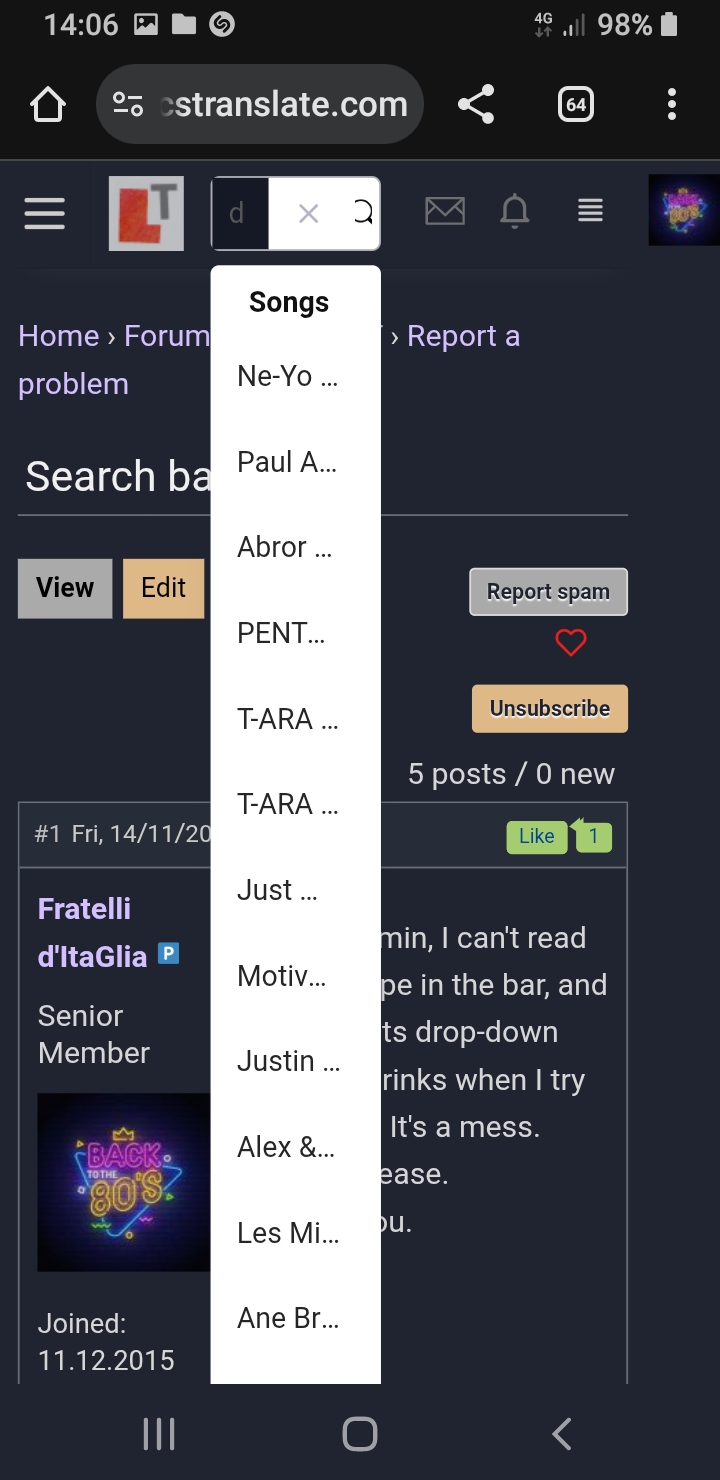Open the list lines menu icon
Viewport: 720px width, 1480px height.
pyautogui.click(x=590, y=211)
